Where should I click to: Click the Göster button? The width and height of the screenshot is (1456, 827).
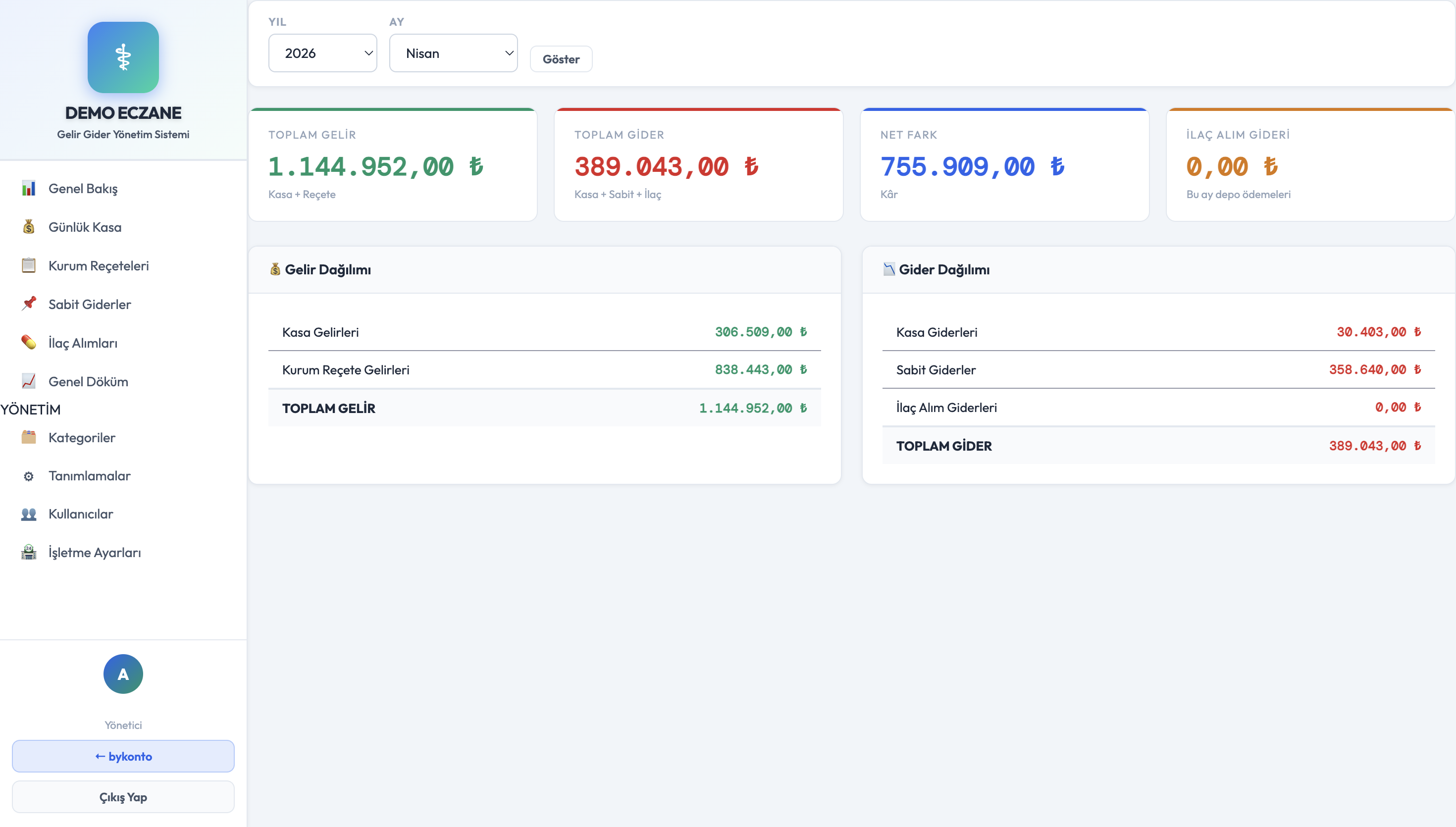[561, 58]
